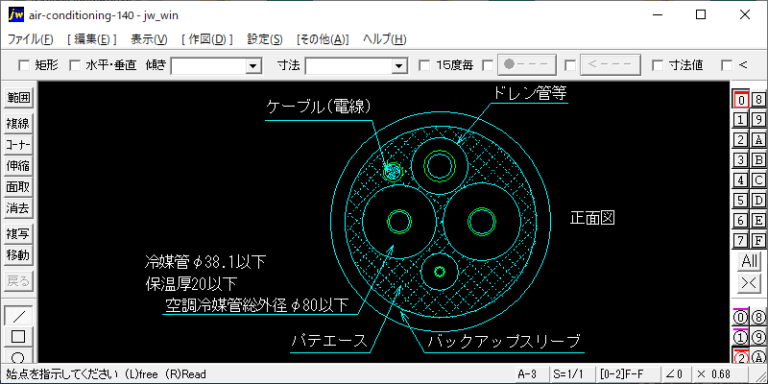768x384 pixels.
Task: Open the その他(A) menu
Action: coord(322,39)
